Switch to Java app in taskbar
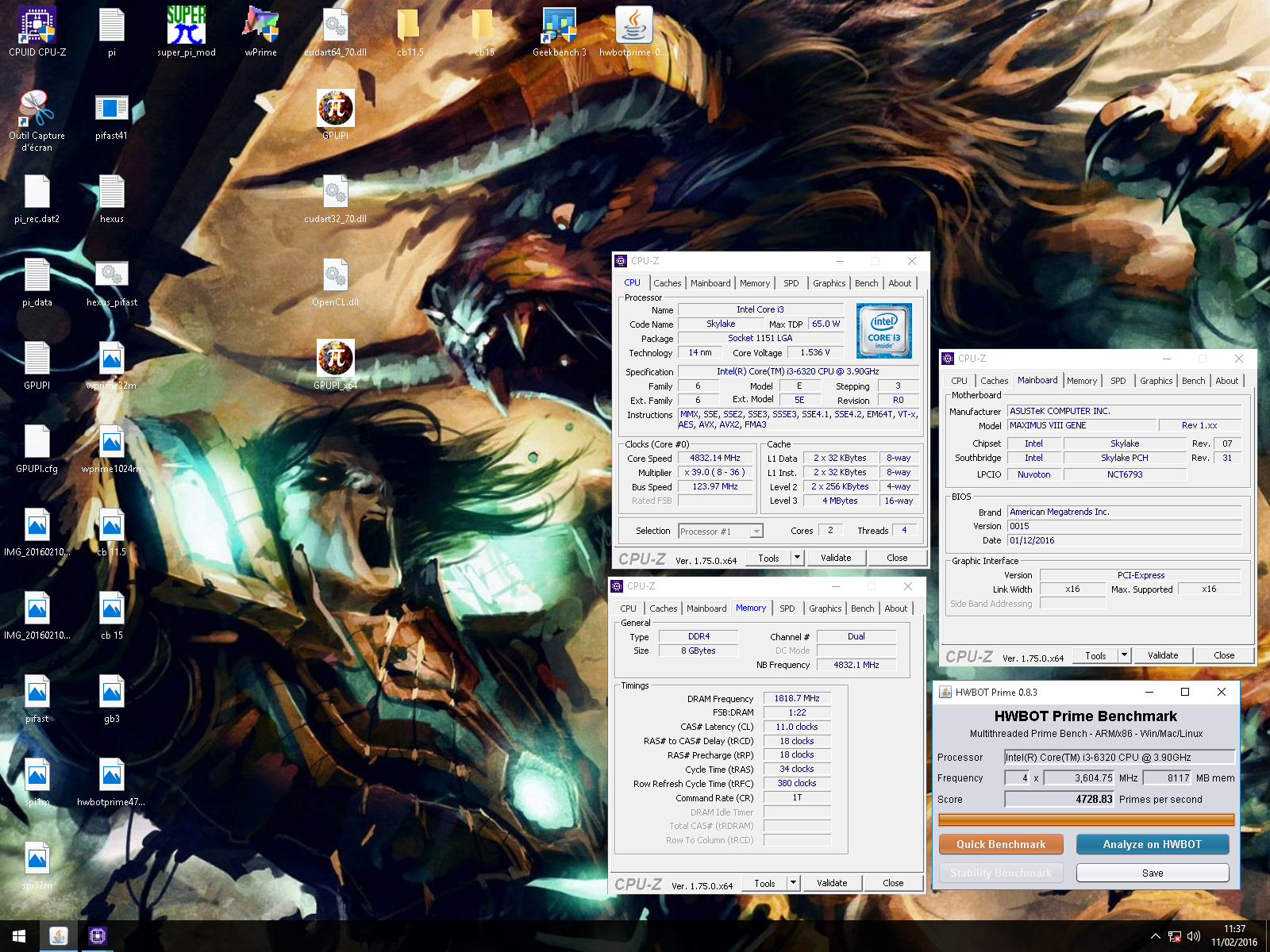 pos(59,936)
